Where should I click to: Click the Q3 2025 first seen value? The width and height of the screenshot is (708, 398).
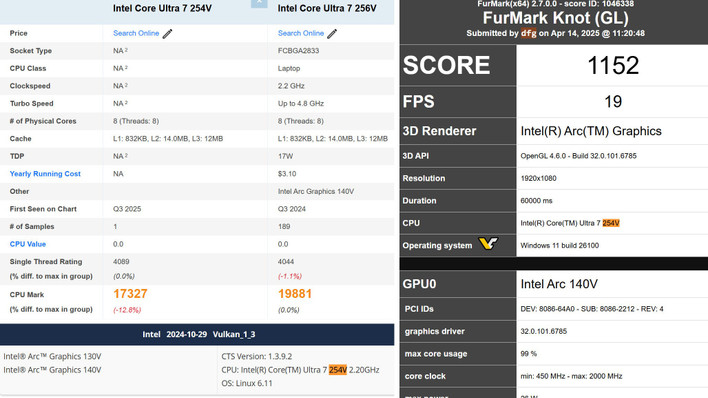127,209
